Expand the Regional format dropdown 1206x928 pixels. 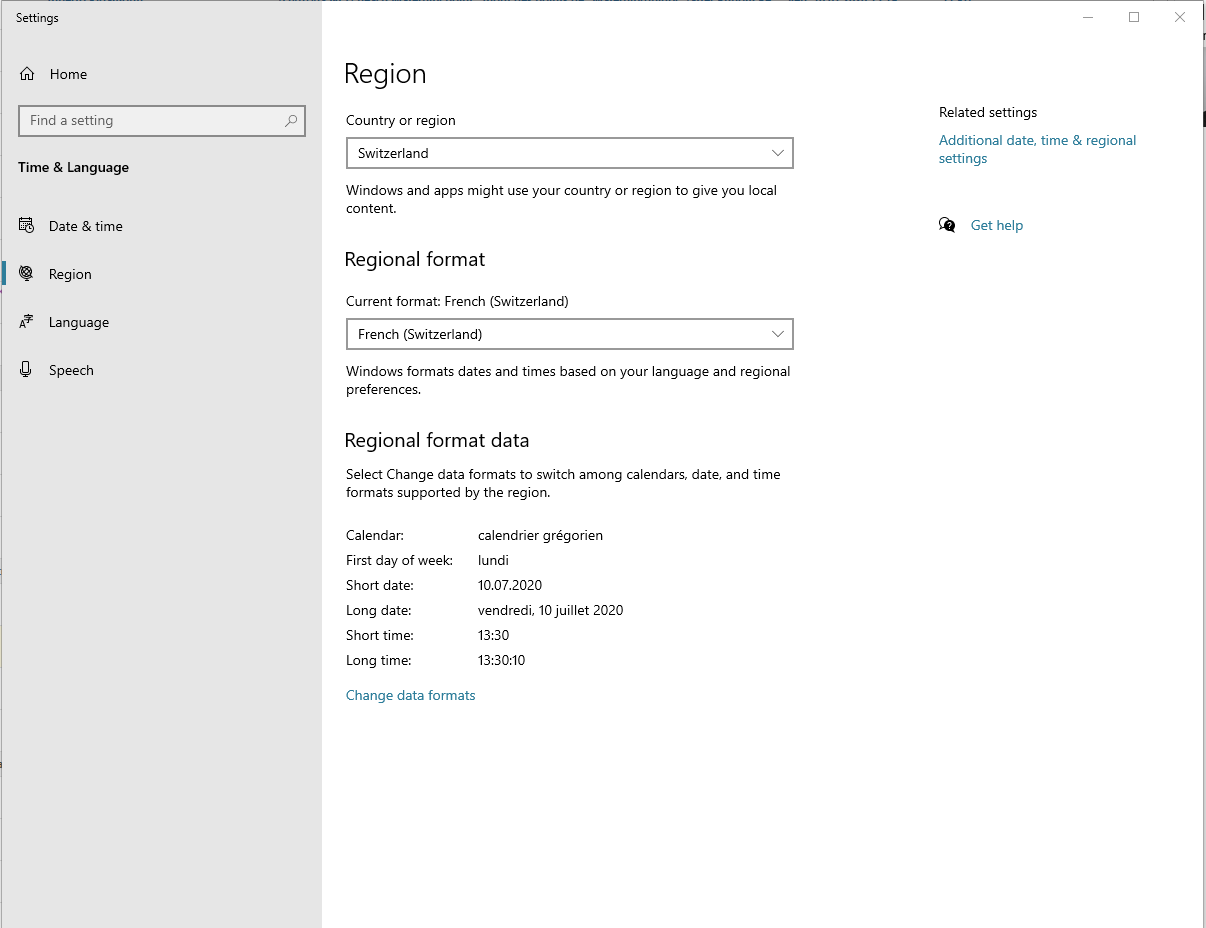[569, 334]
